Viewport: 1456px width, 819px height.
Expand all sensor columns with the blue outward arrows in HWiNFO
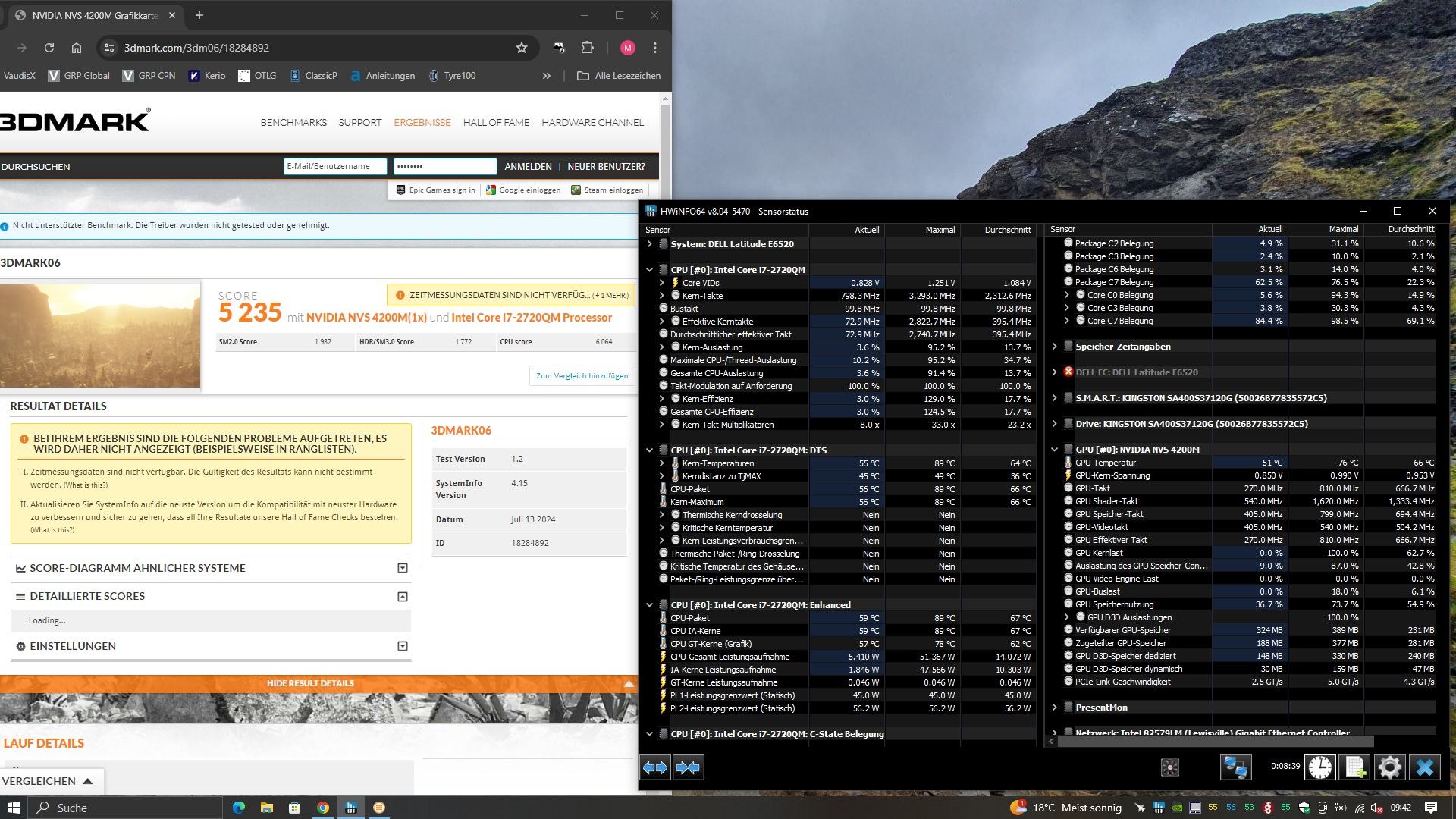655,767
